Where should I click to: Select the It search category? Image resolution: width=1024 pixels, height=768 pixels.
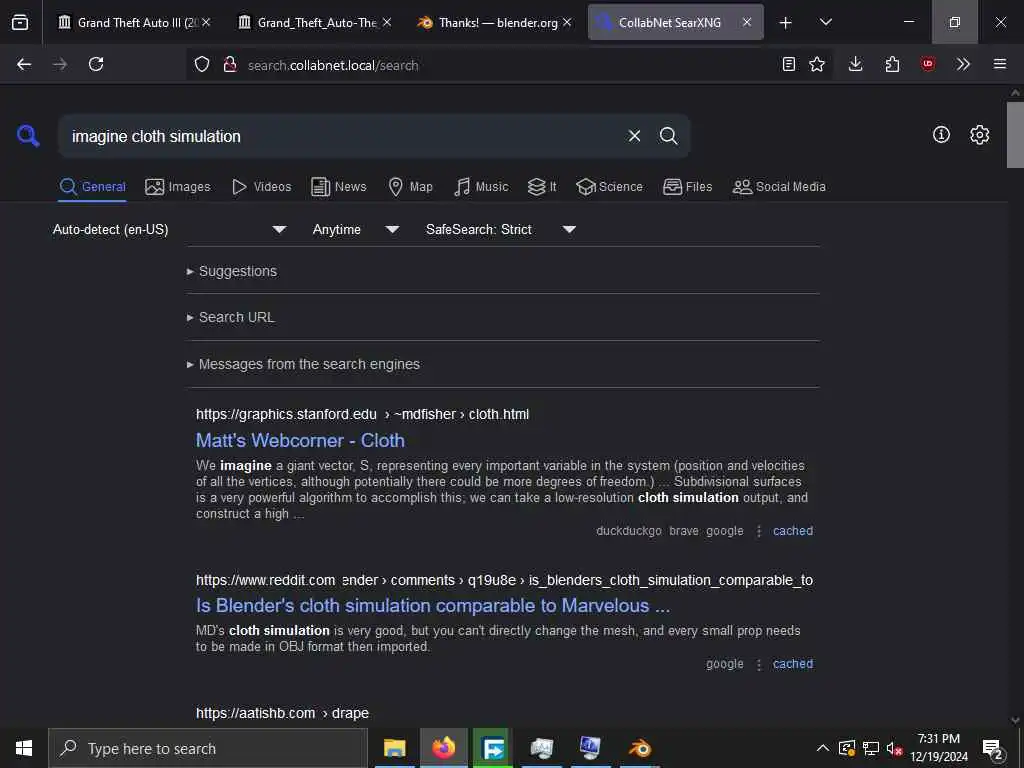(x=542, y=187)
